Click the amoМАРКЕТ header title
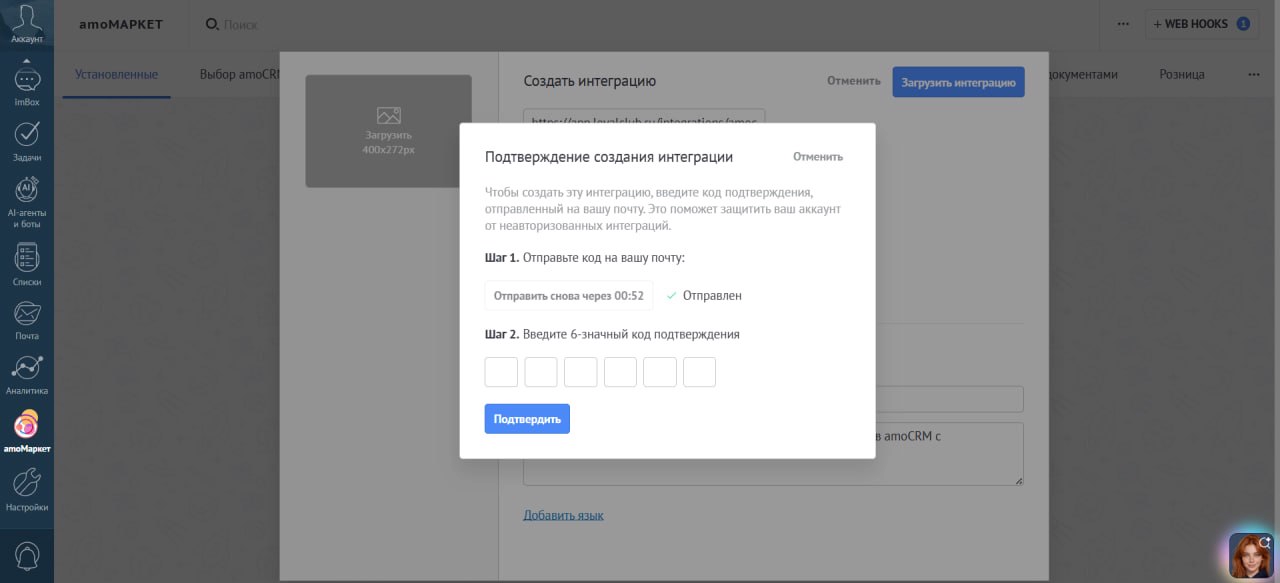 pyautogui.click(x=121, y=24)
